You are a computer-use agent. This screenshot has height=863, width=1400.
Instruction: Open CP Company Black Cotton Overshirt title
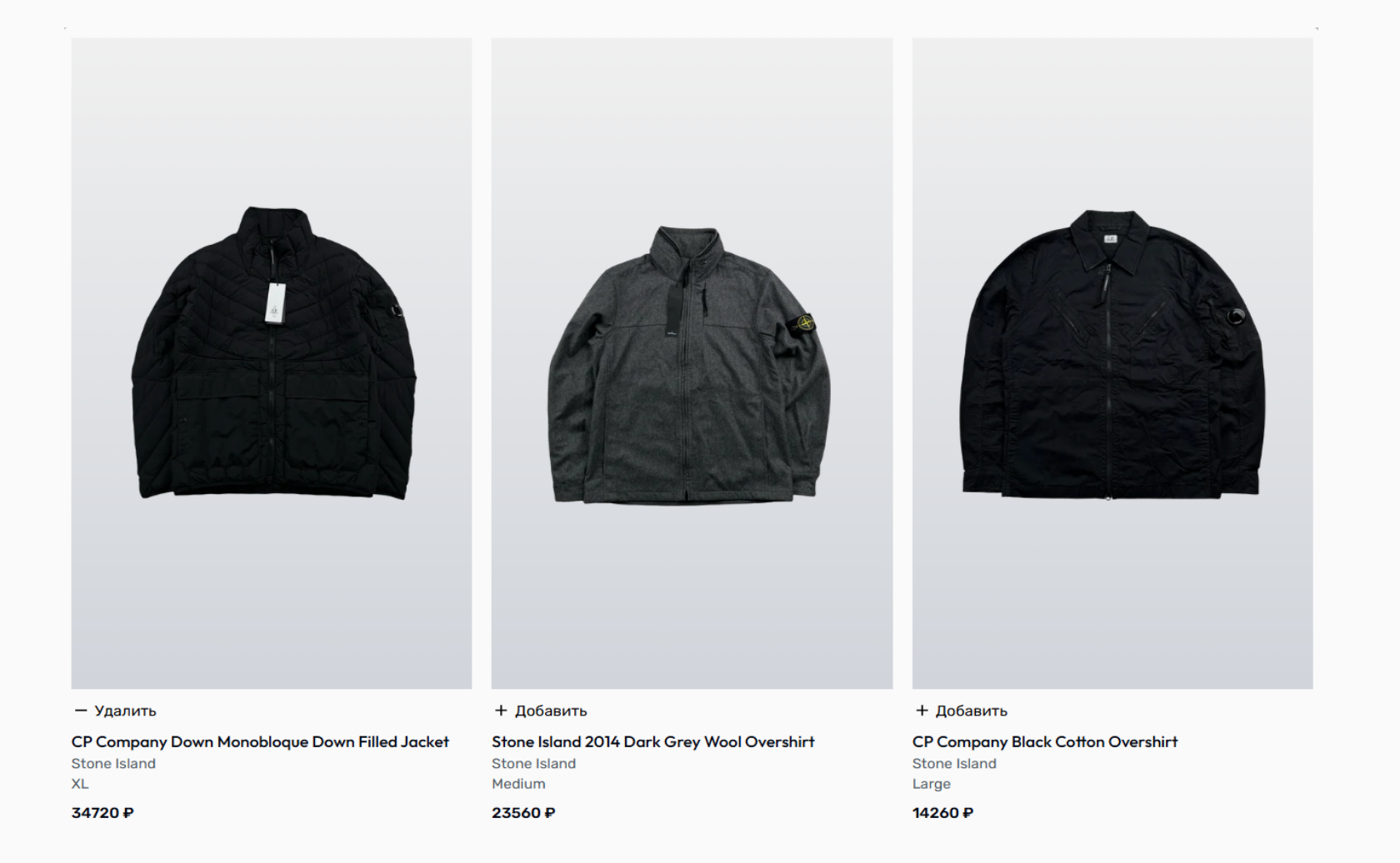click(x=1045, y=741)
